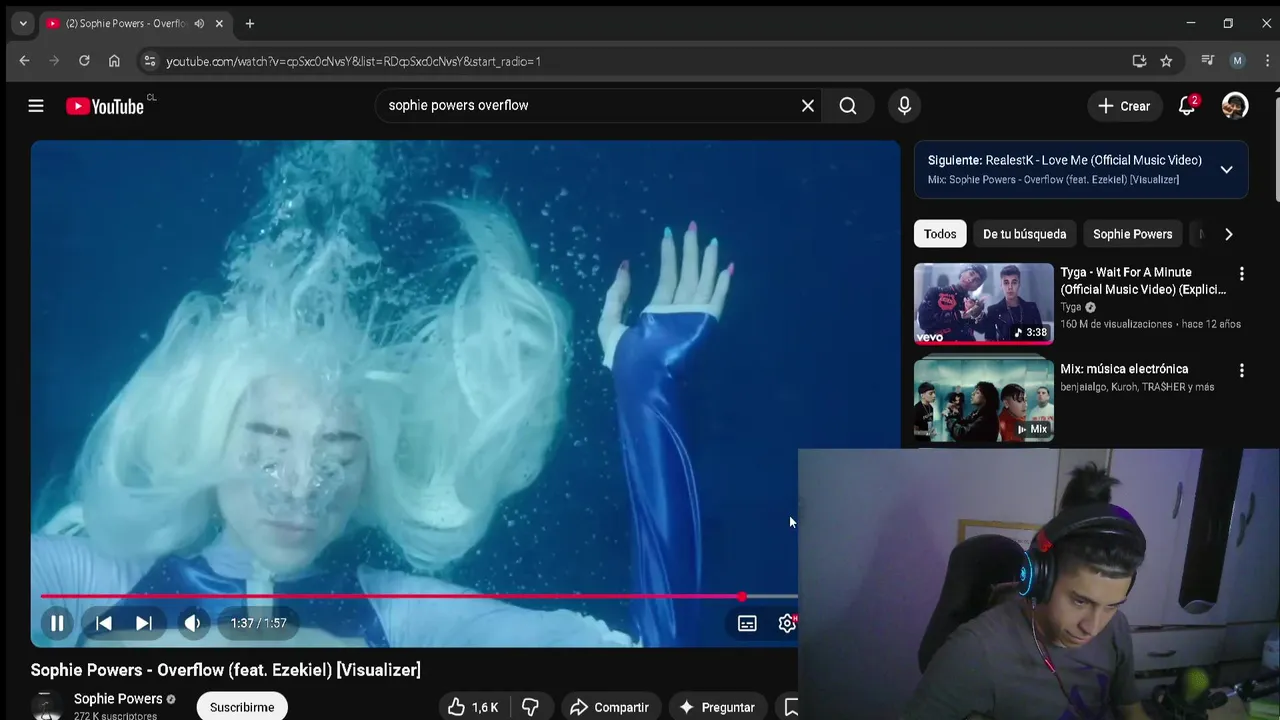1280x720 pixels.
Task: Click the video title Sophie Powers - Overflow
Action: click(226, 670)
